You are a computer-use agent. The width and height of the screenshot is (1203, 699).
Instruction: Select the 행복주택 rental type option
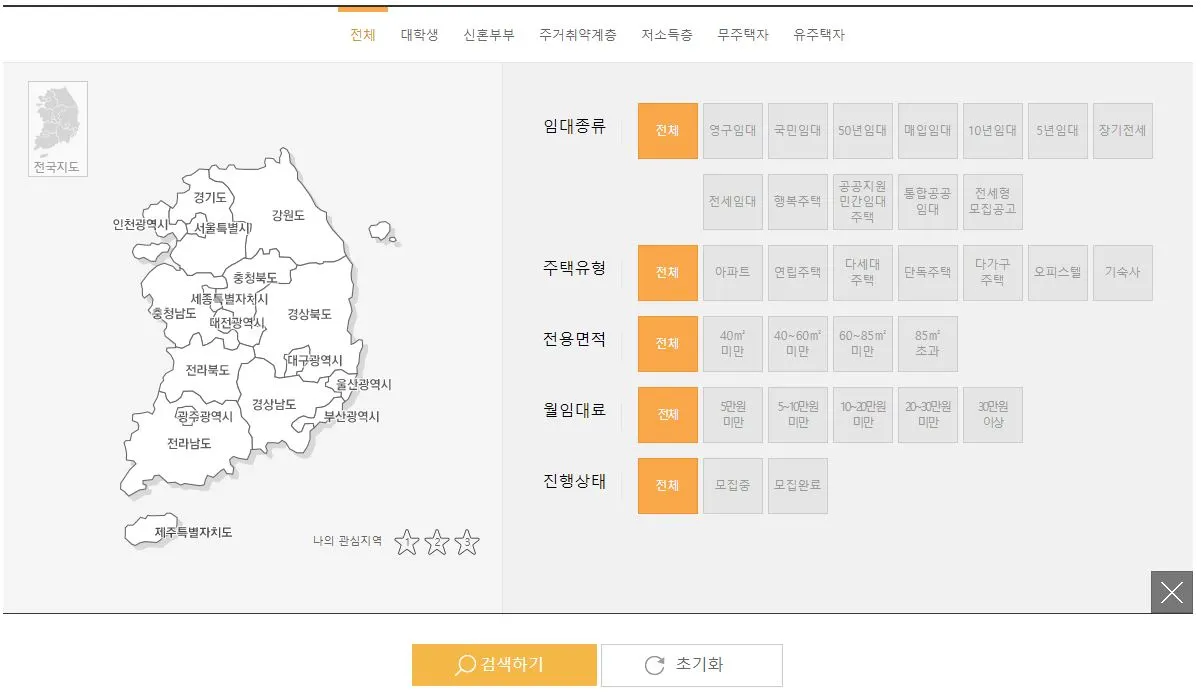797,201
